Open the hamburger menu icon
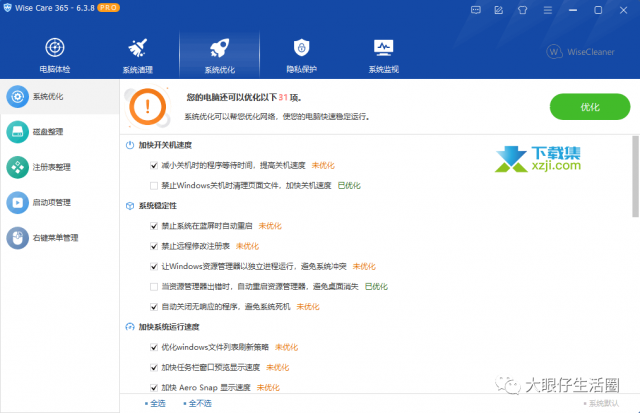Image resolution: width=640 pixels, height=413 pixels. (x=548, y=10)
